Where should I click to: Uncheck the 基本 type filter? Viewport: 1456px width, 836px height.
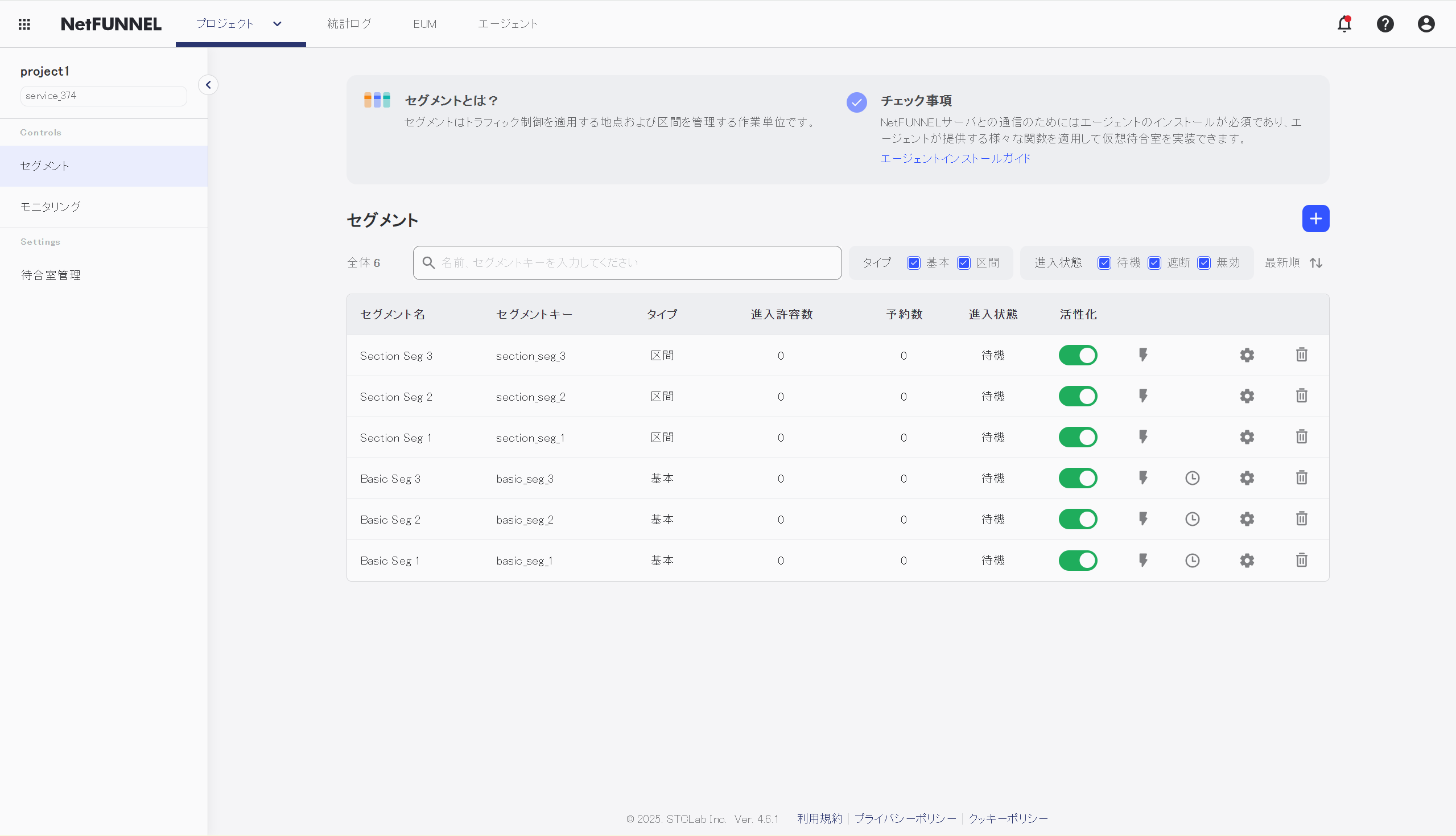coord(914,262)
